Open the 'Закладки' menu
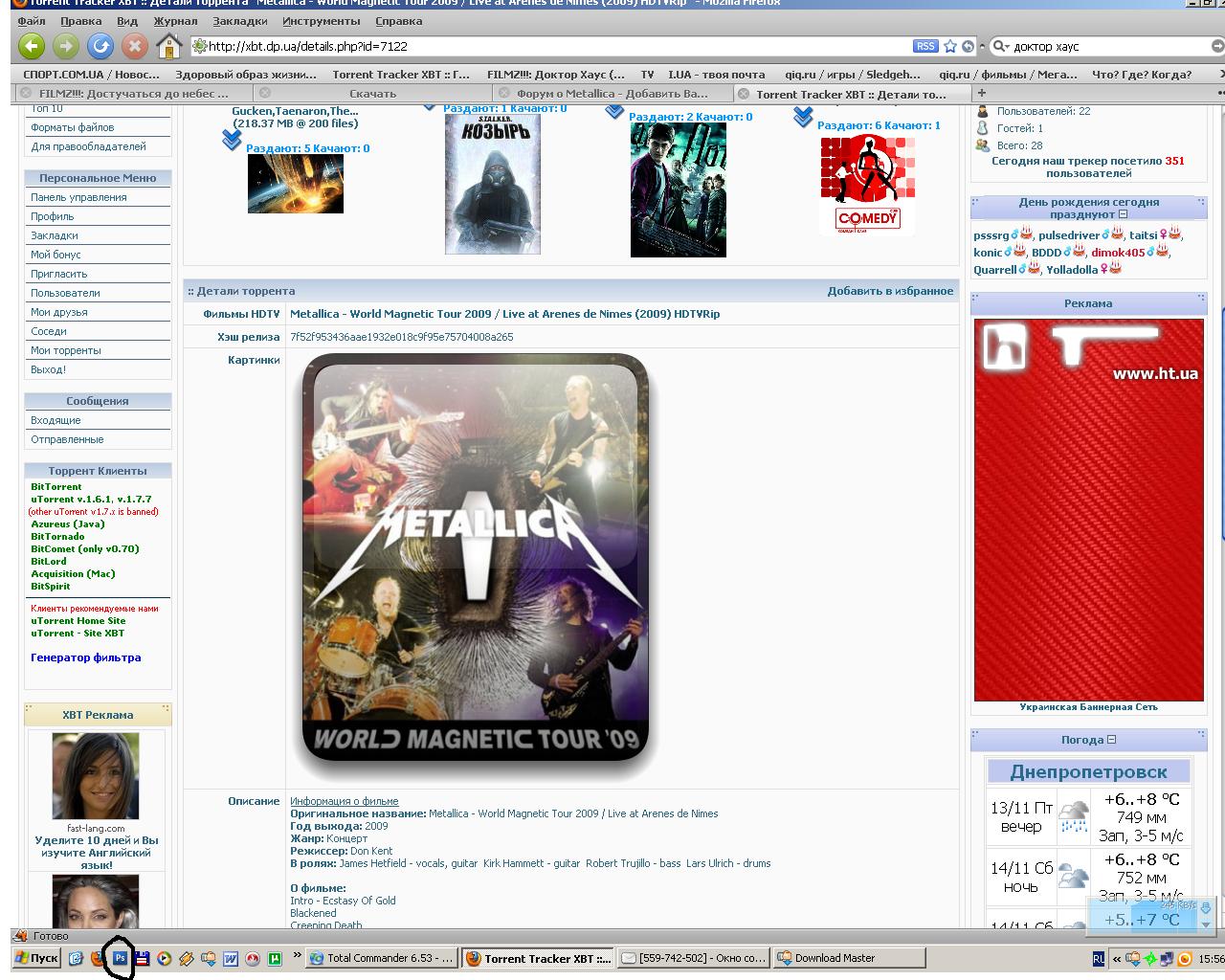 click(240, 20)
